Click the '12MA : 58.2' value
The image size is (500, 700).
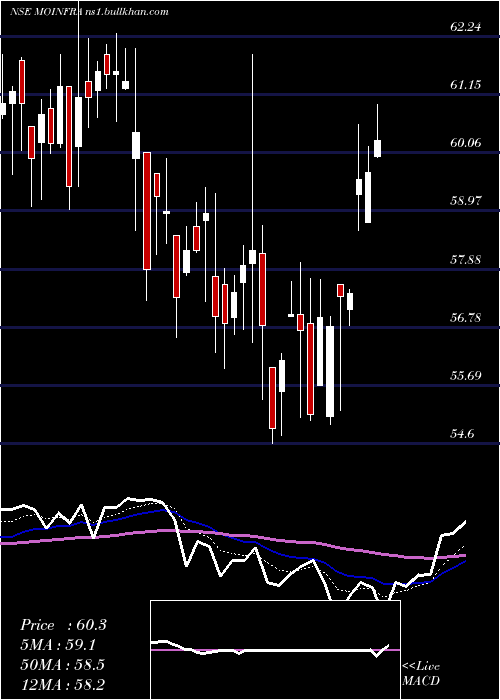(x=62, y=684)
